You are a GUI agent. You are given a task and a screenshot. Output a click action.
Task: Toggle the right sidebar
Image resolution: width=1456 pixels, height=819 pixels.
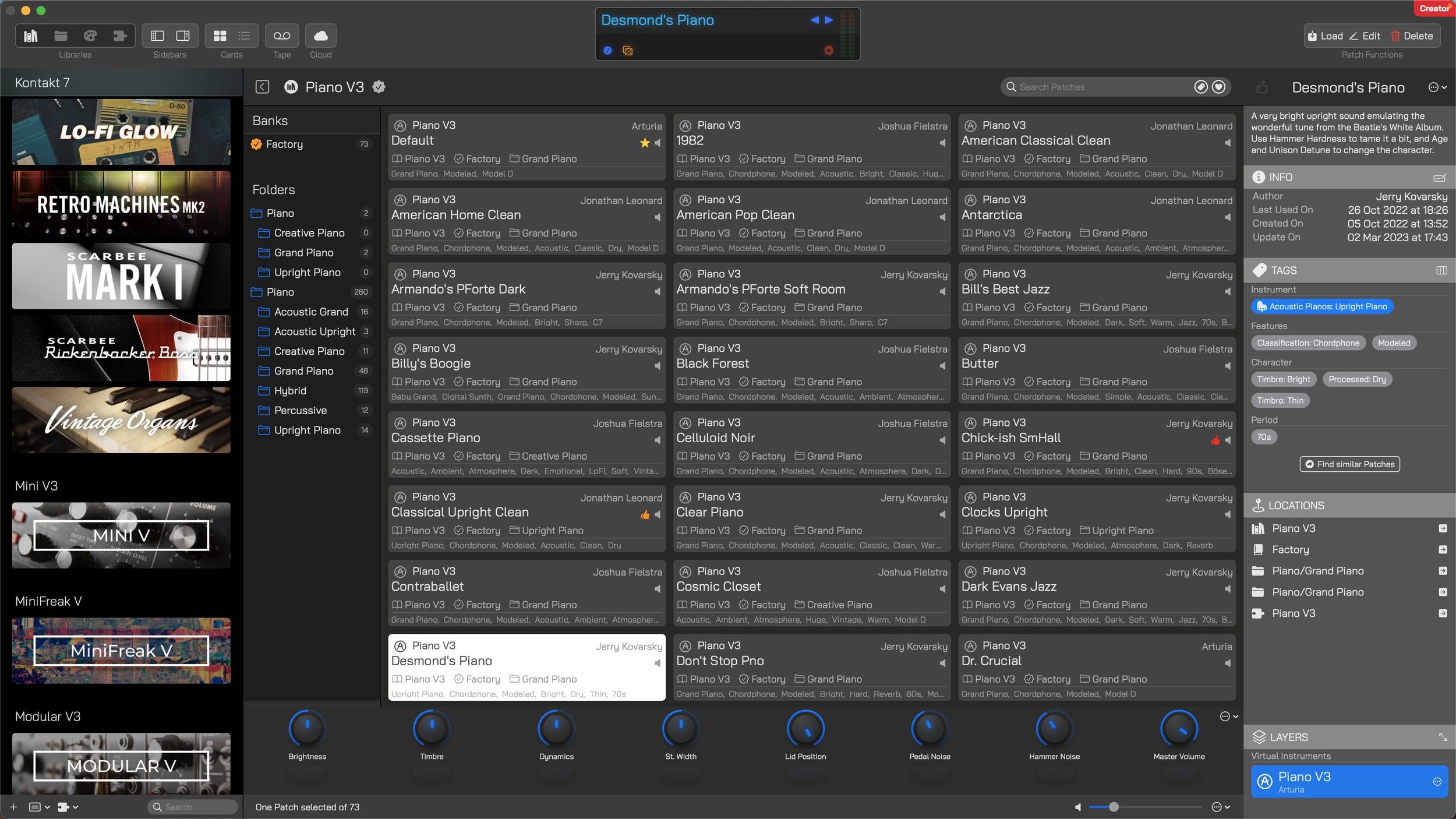[183, 36]
